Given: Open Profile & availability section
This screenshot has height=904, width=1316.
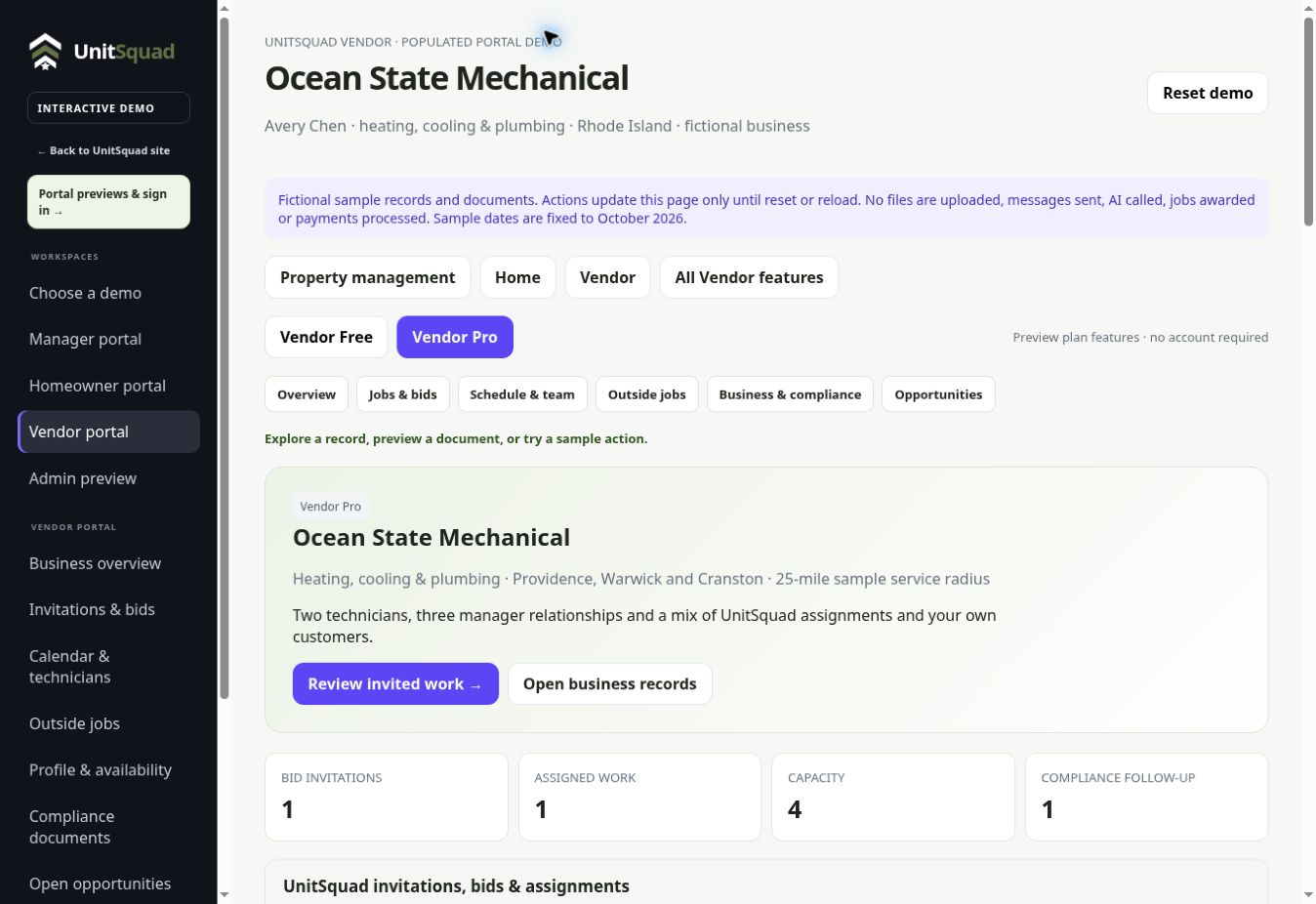Looking at the screenshot, I should pos(108,769).
